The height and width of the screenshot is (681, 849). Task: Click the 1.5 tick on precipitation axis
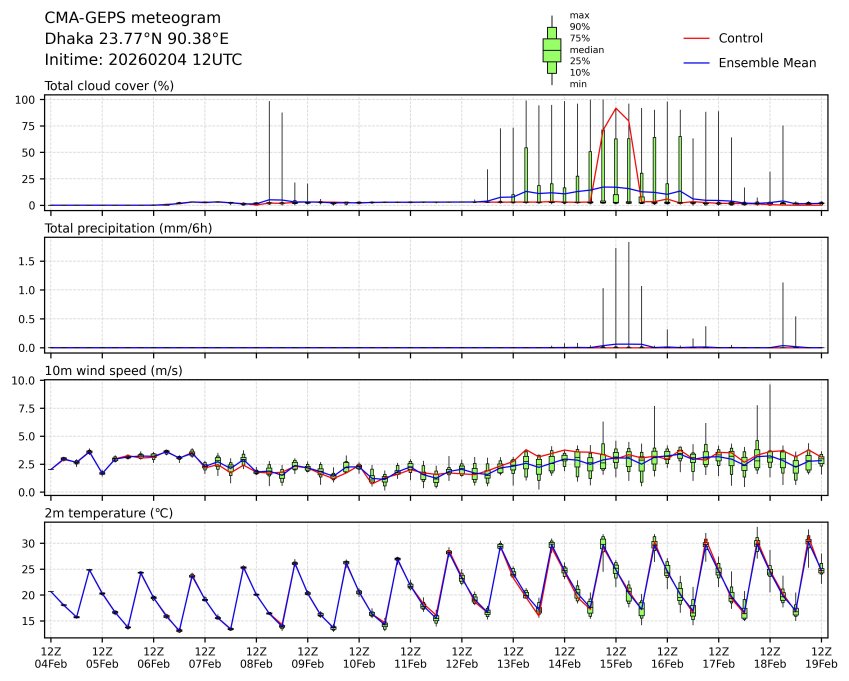pyautogui.click(x=30, y=261)
